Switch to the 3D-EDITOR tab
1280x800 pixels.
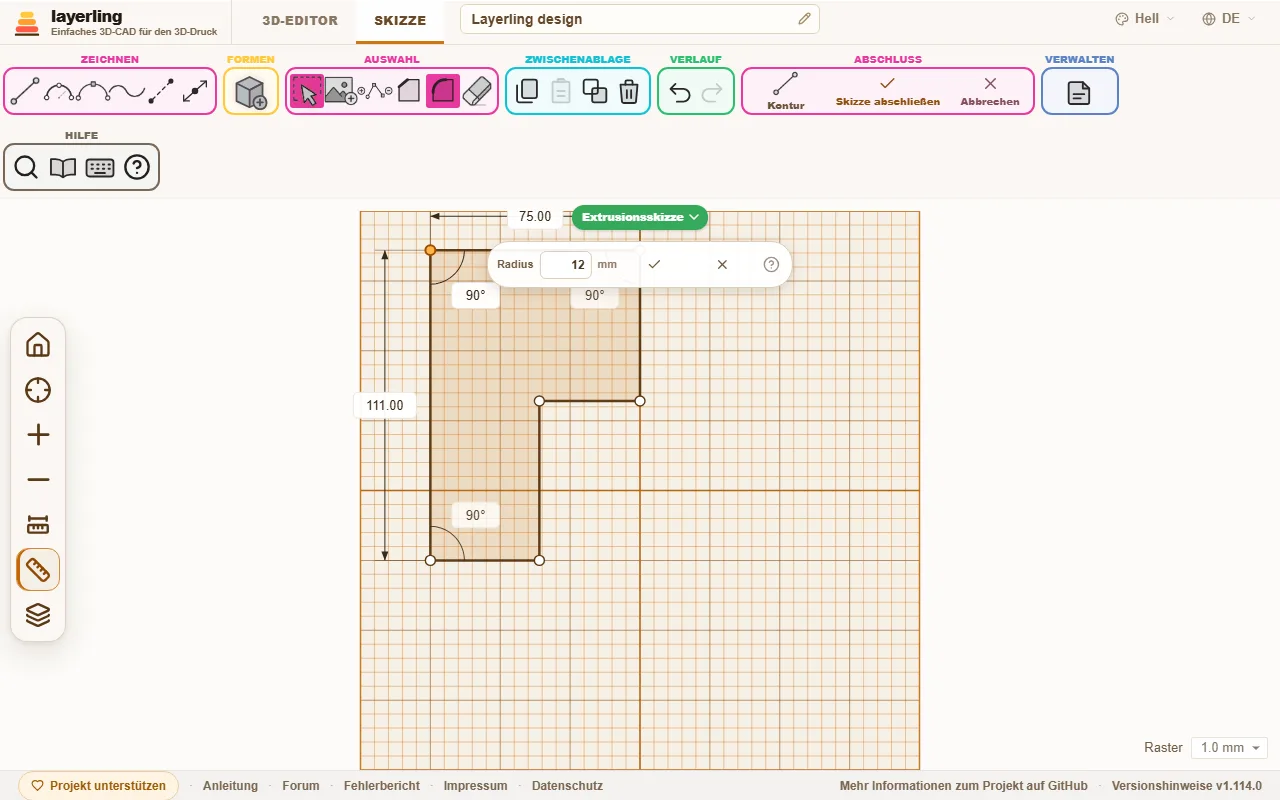[x=300, y=20]
